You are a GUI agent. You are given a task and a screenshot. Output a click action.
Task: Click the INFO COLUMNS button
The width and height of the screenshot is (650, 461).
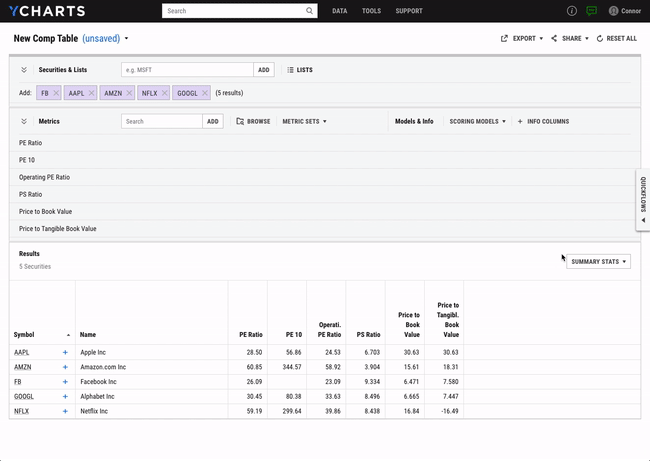coord(543,121)
